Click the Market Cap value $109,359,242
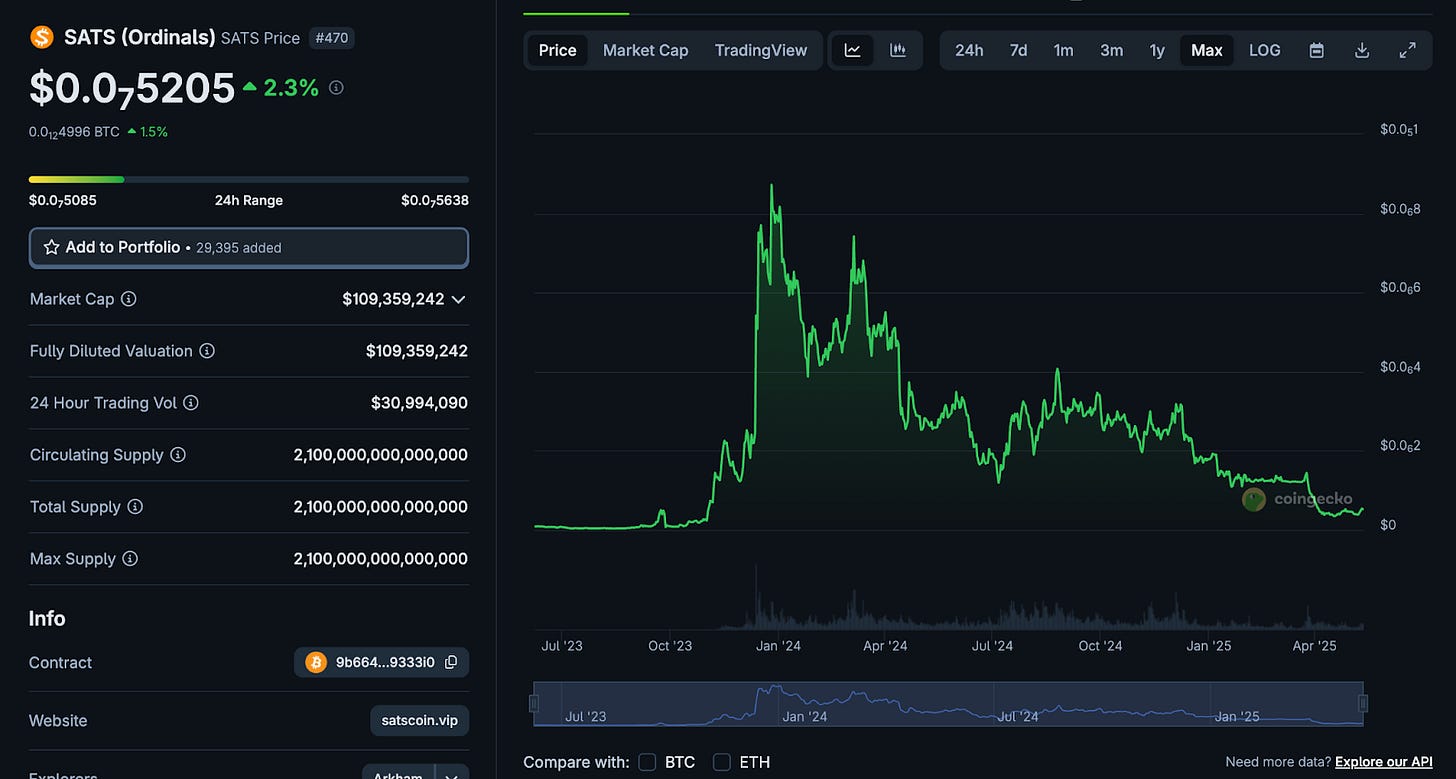The width and height of the screenshot is (1456, 779). [x=393, y=299]
